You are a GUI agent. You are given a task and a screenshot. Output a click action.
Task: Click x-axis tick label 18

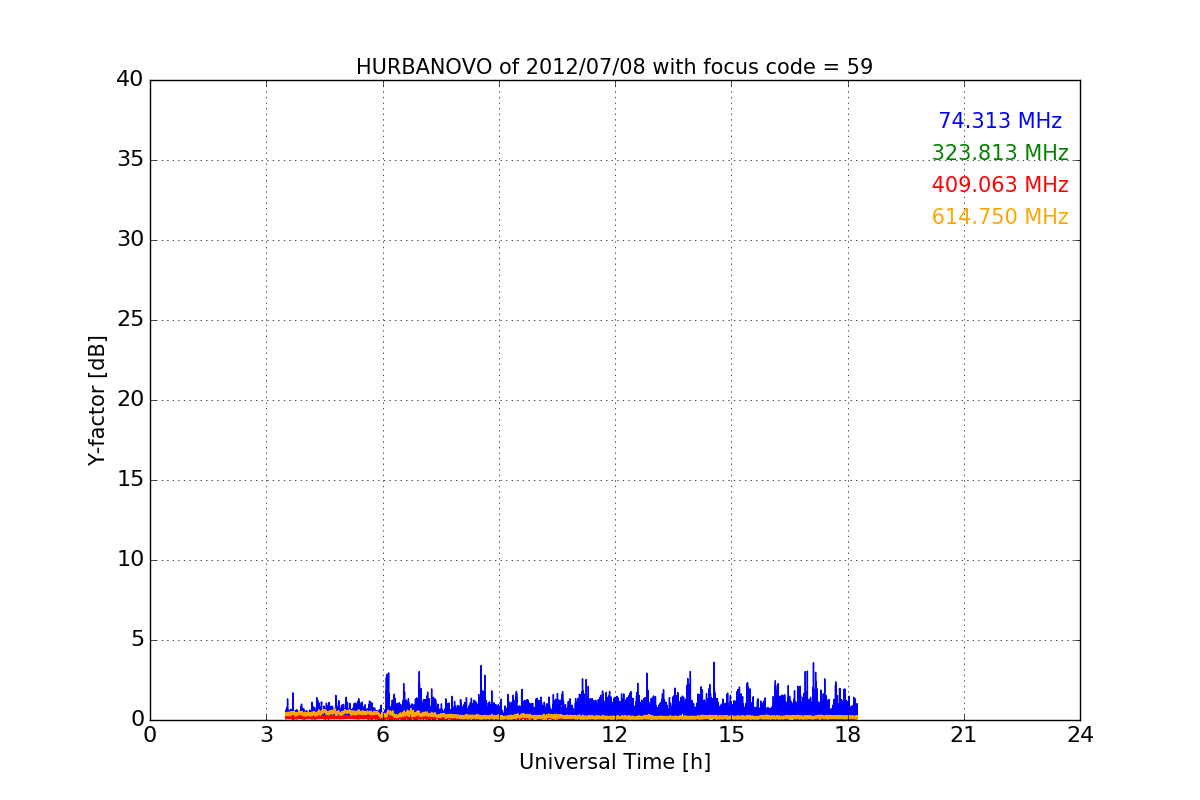tap(848, 735)
